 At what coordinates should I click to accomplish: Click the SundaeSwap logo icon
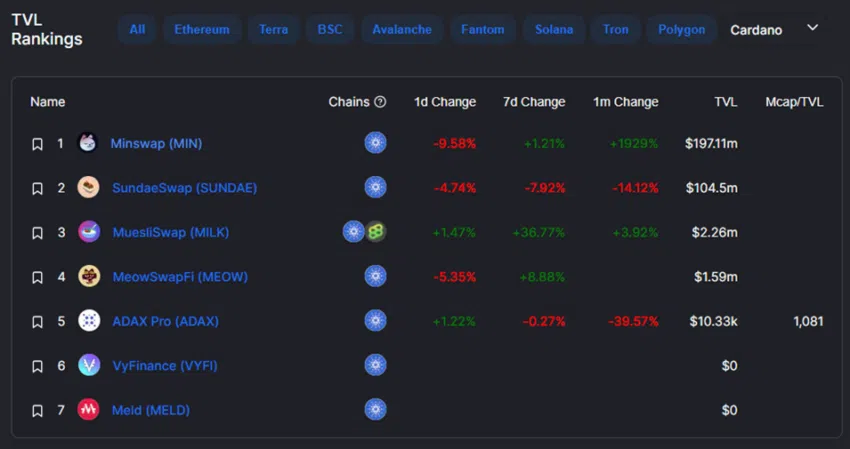click(88, 188)
